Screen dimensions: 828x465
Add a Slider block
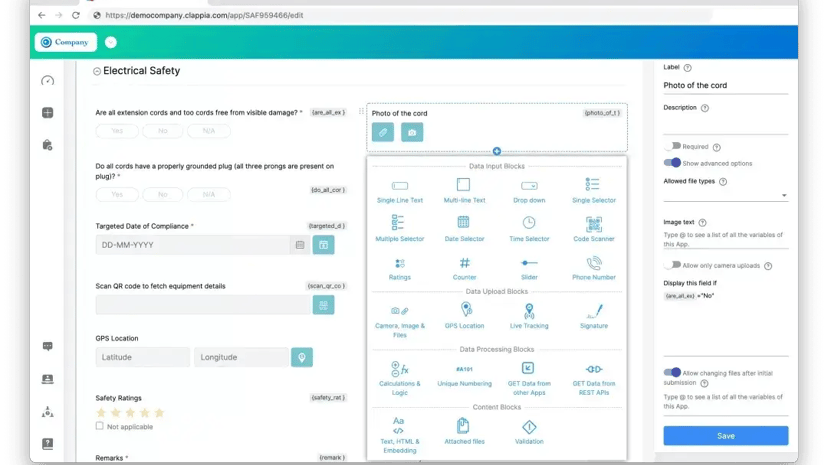pyautogui.click(x=529, y=268)
